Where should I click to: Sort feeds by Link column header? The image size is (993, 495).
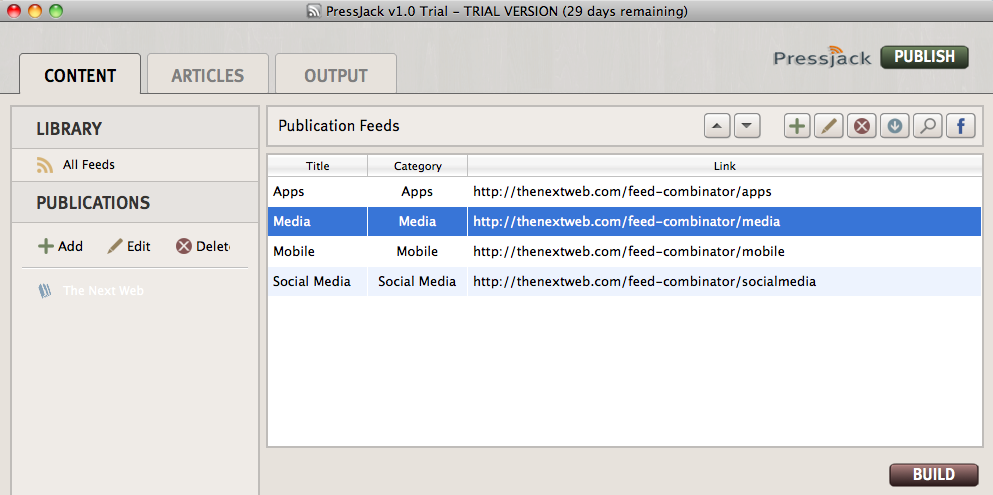tap(724, 166)
